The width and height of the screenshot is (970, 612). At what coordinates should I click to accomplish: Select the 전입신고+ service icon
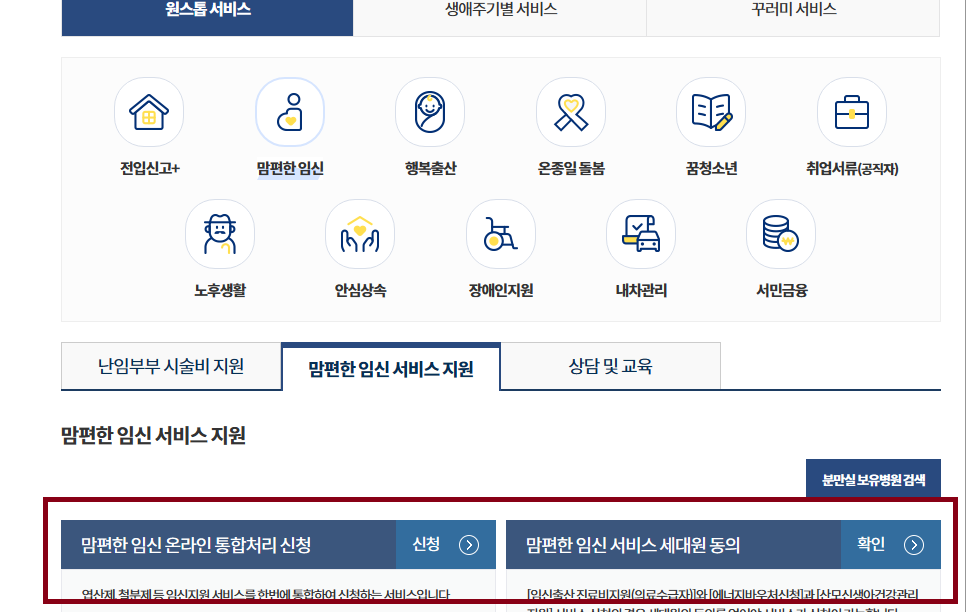pos(148,112)
